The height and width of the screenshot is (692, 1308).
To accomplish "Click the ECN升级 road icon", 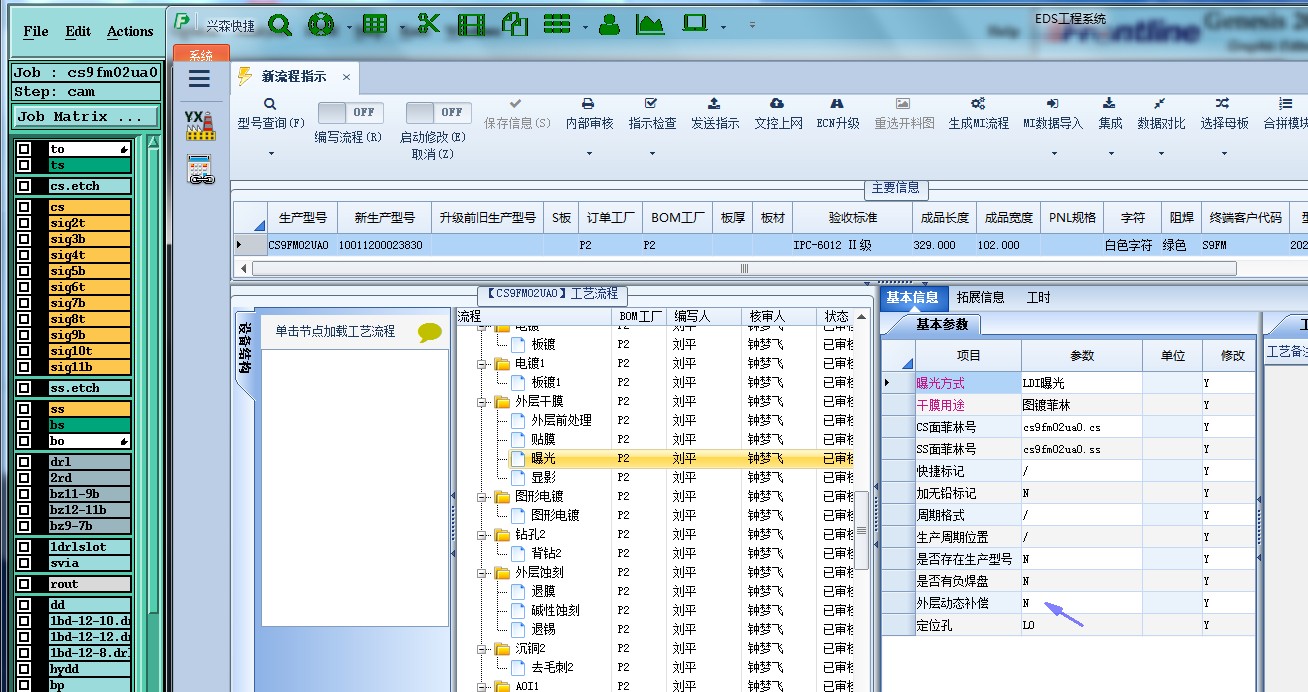I will coord(838,103).
